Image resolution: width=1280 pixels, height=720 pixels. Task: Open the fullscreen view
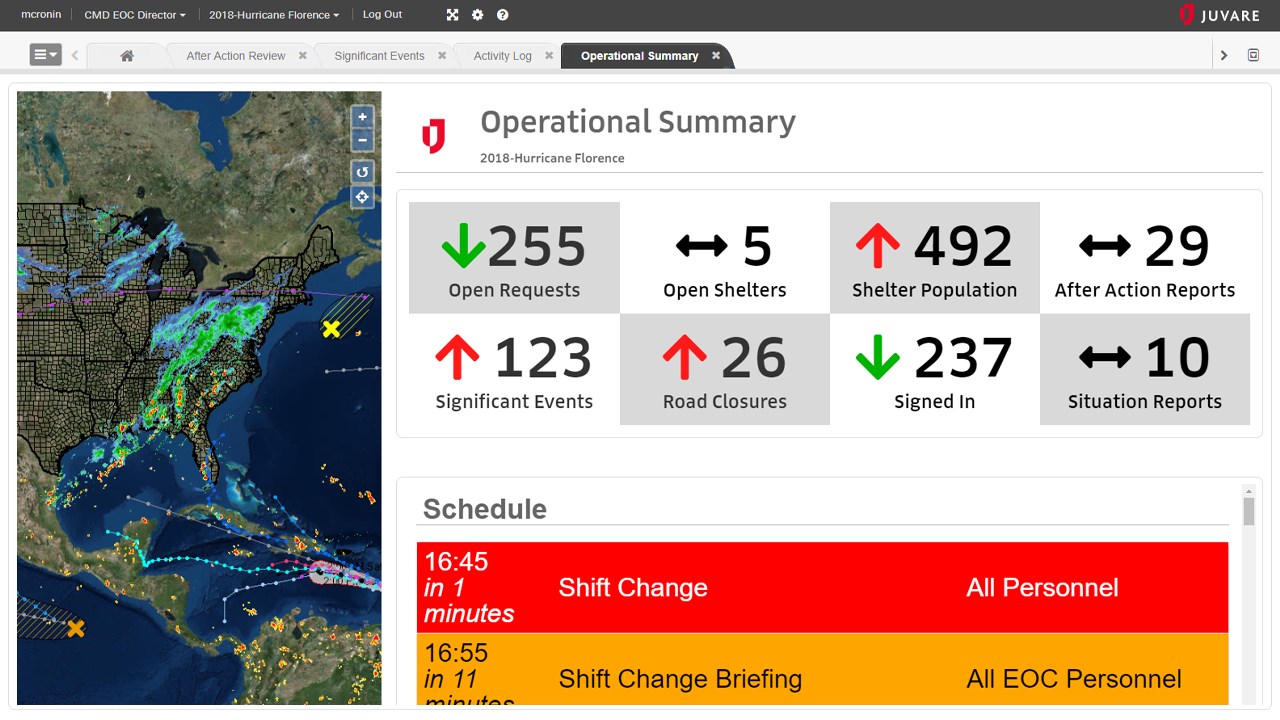[452, 15]
